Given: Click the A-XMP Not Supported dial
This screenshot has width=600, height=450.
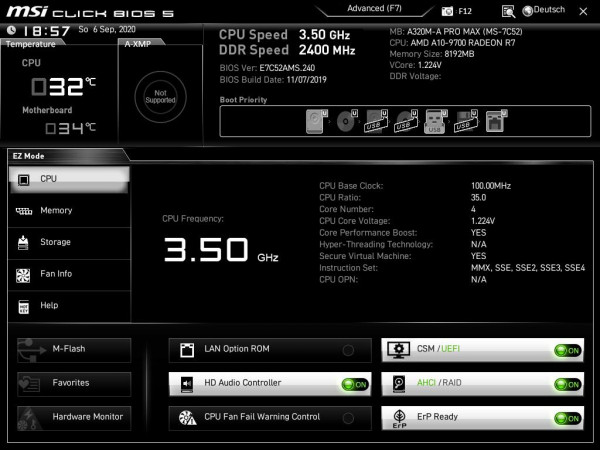Looking at the screenshot, I should coord(160,96).
